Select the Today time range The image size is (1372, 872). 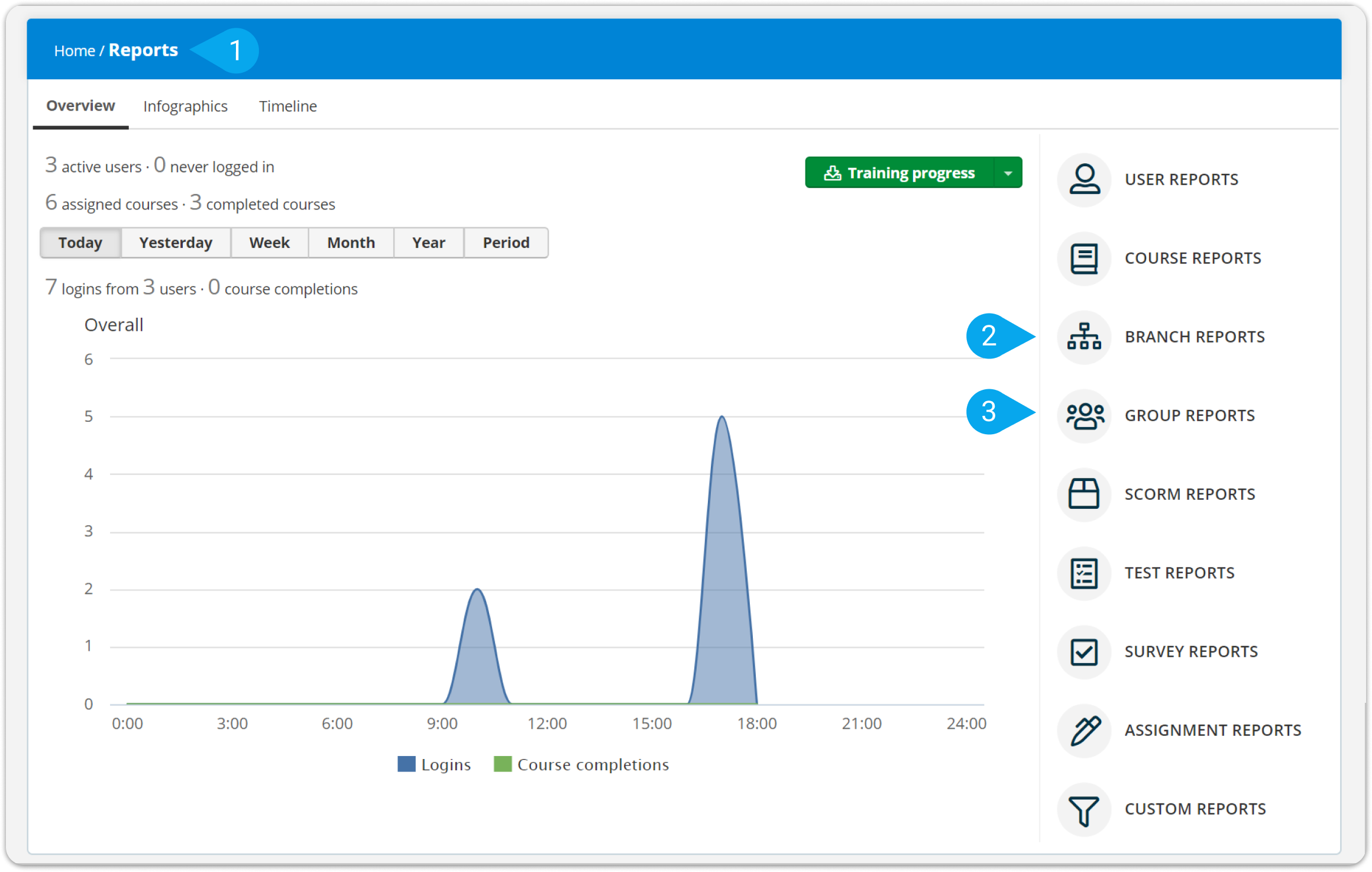point(80,243)
